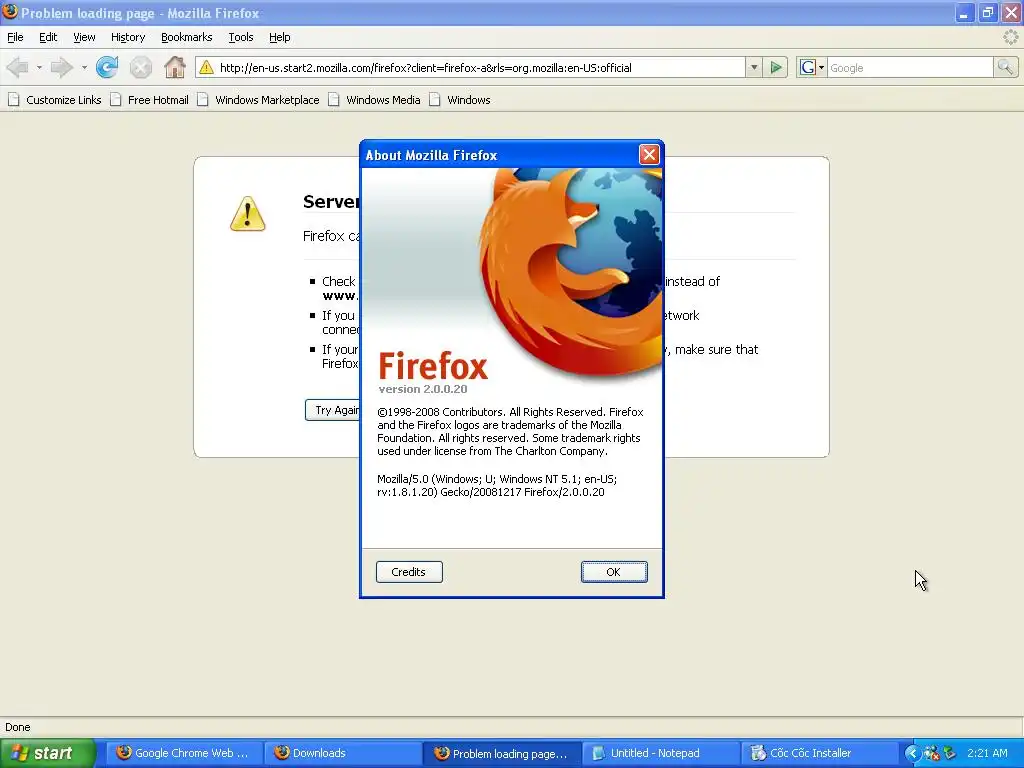1024x768 pixels.
Task: Click the version 2.0.0.20 text
Action: click(423, 389)
